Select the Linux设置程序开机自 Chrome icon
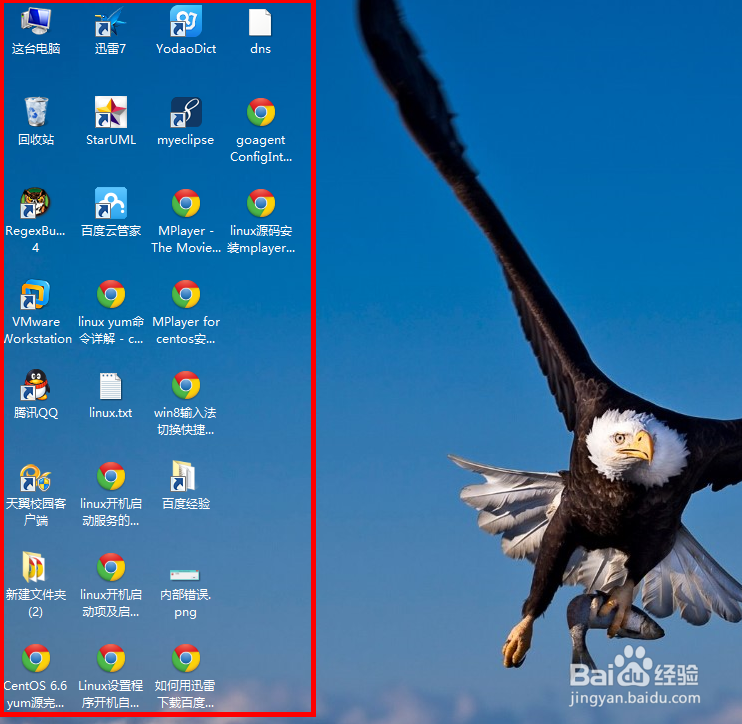This screenshot has width=742, height=724. pyautogui.click(x=111, y=658)
